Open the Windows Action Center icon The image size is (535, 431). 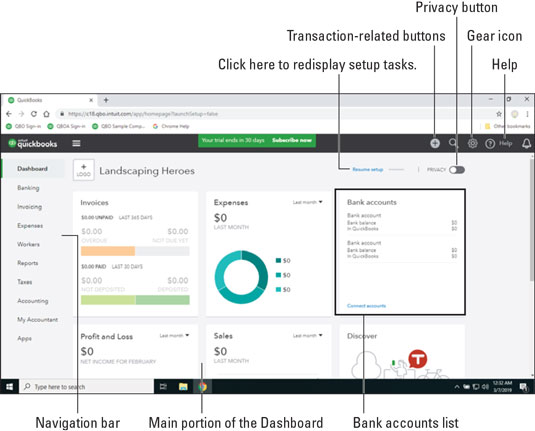[524, 387]
